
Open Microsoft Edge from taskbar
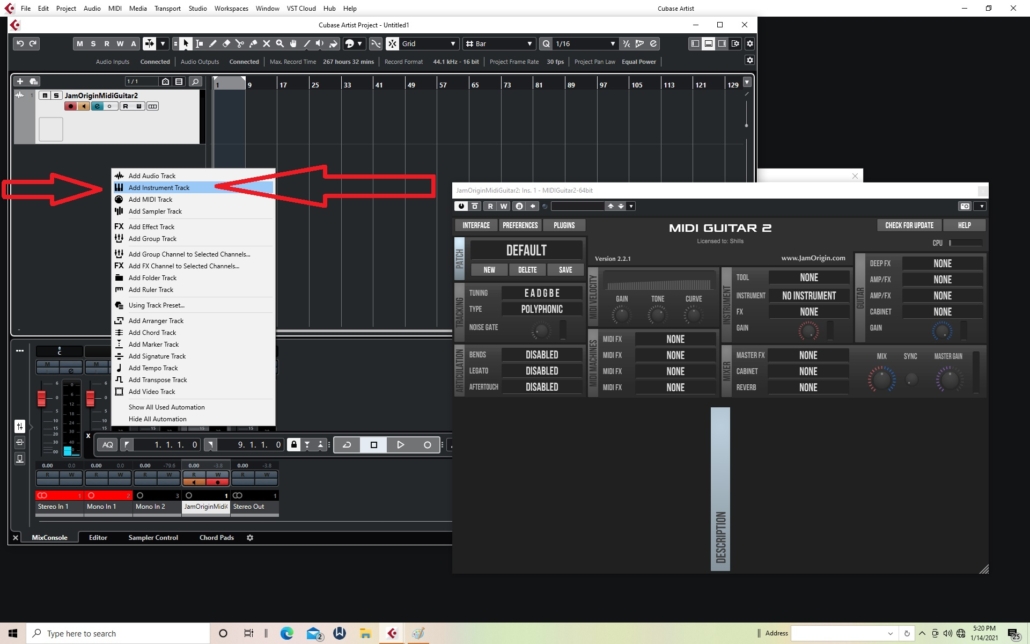[x=287, y=633]
